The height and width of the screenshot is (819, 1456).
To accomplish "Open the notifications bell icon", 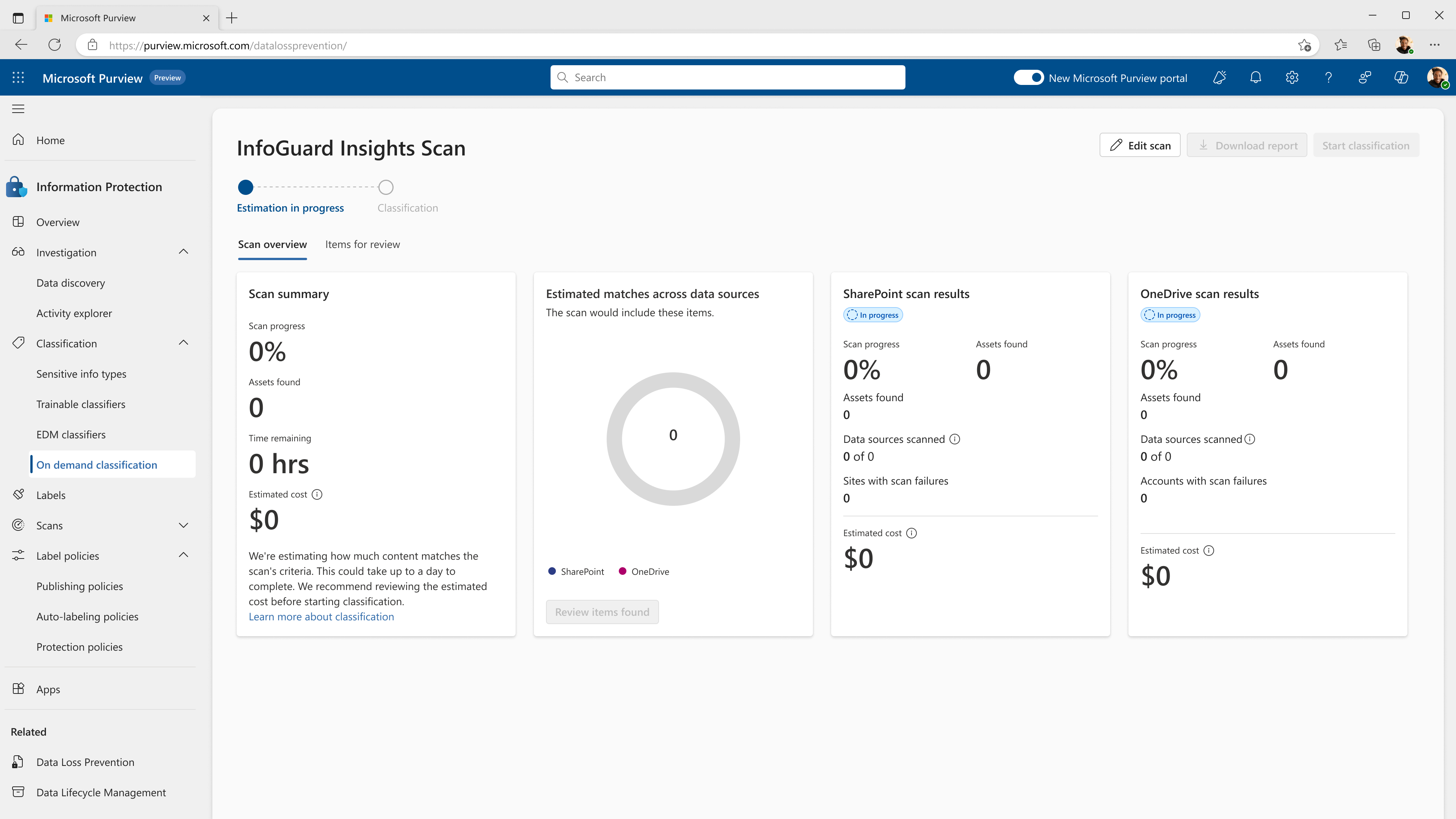I will pos(1255,77).
